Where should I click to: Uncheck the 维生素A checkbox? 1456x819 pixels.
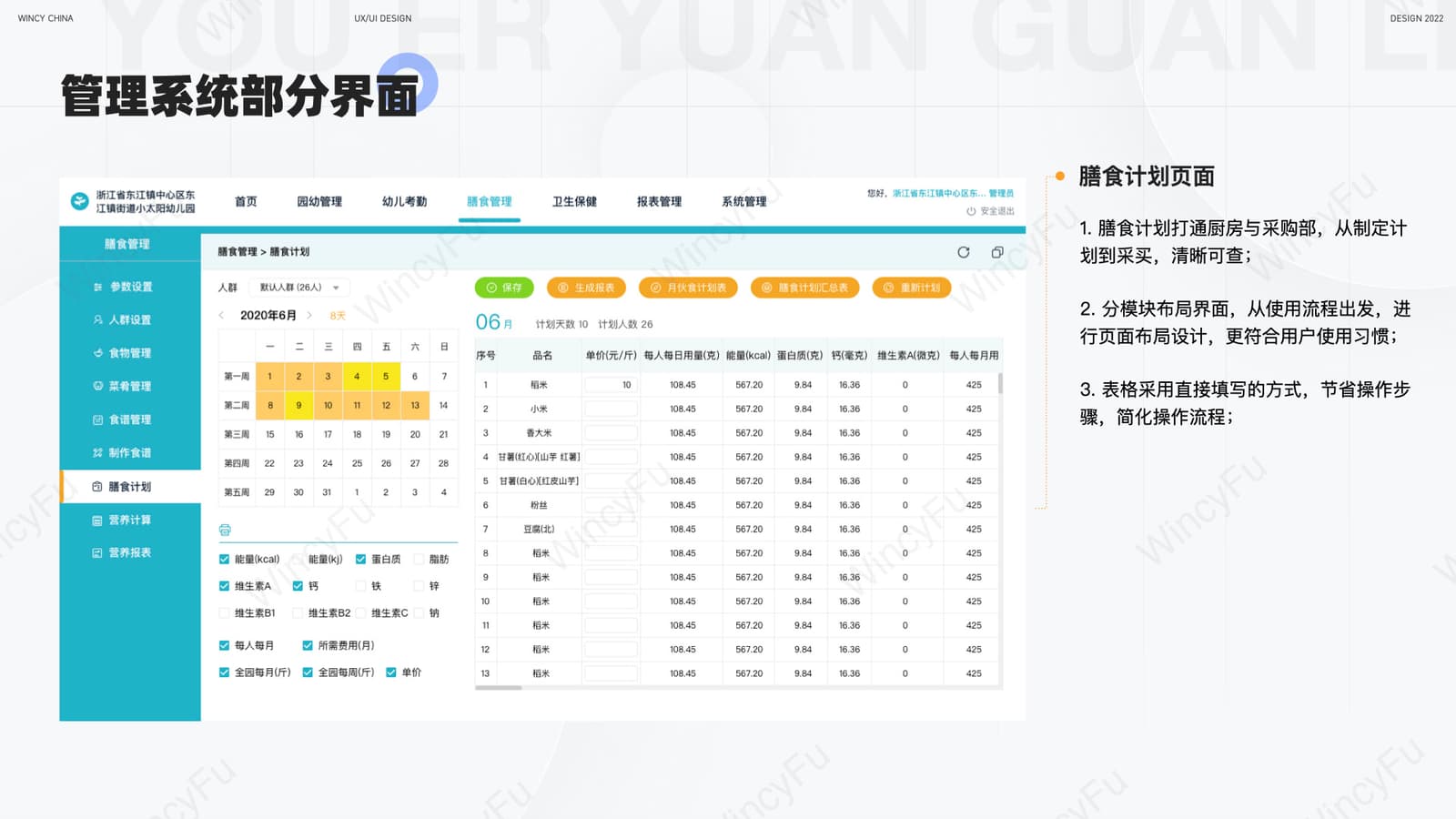(224, 586)
